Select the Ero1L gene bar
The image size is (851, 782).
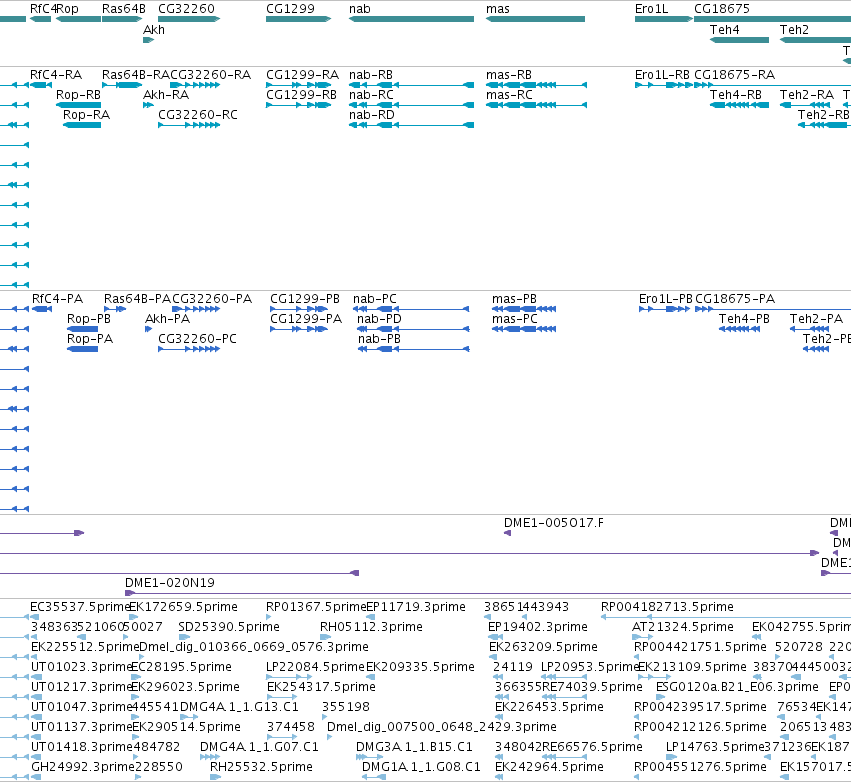pyautogui.click(x=664, y=19)
